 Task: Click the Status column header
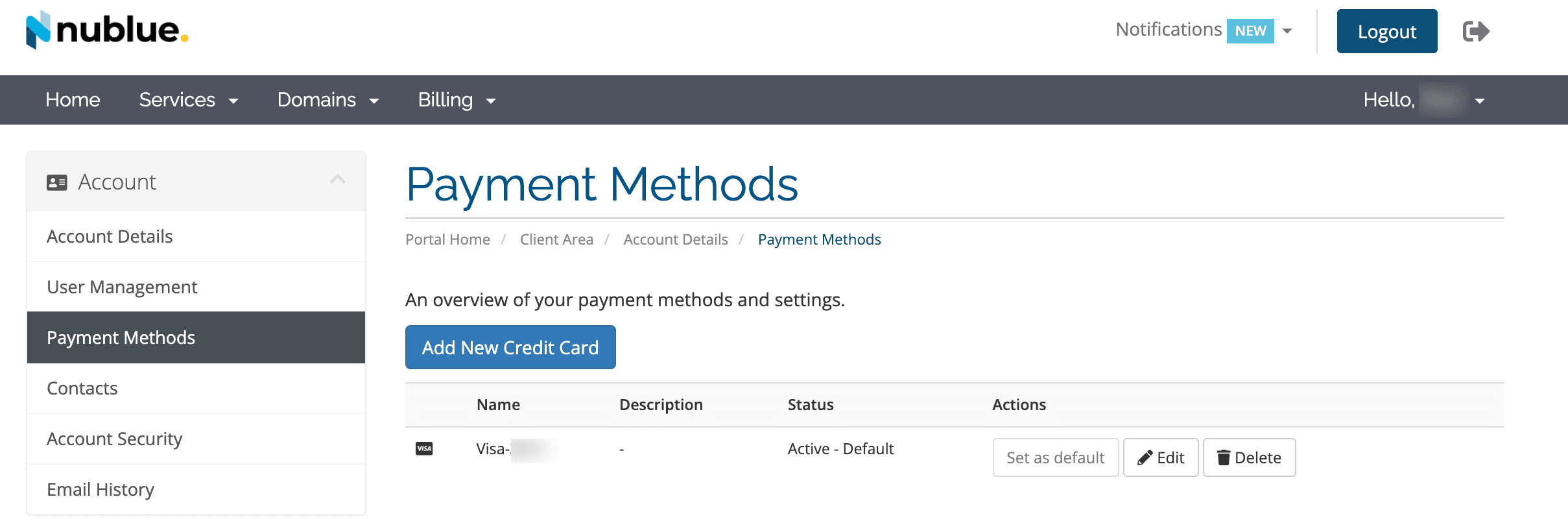click(x=811, y=405)
